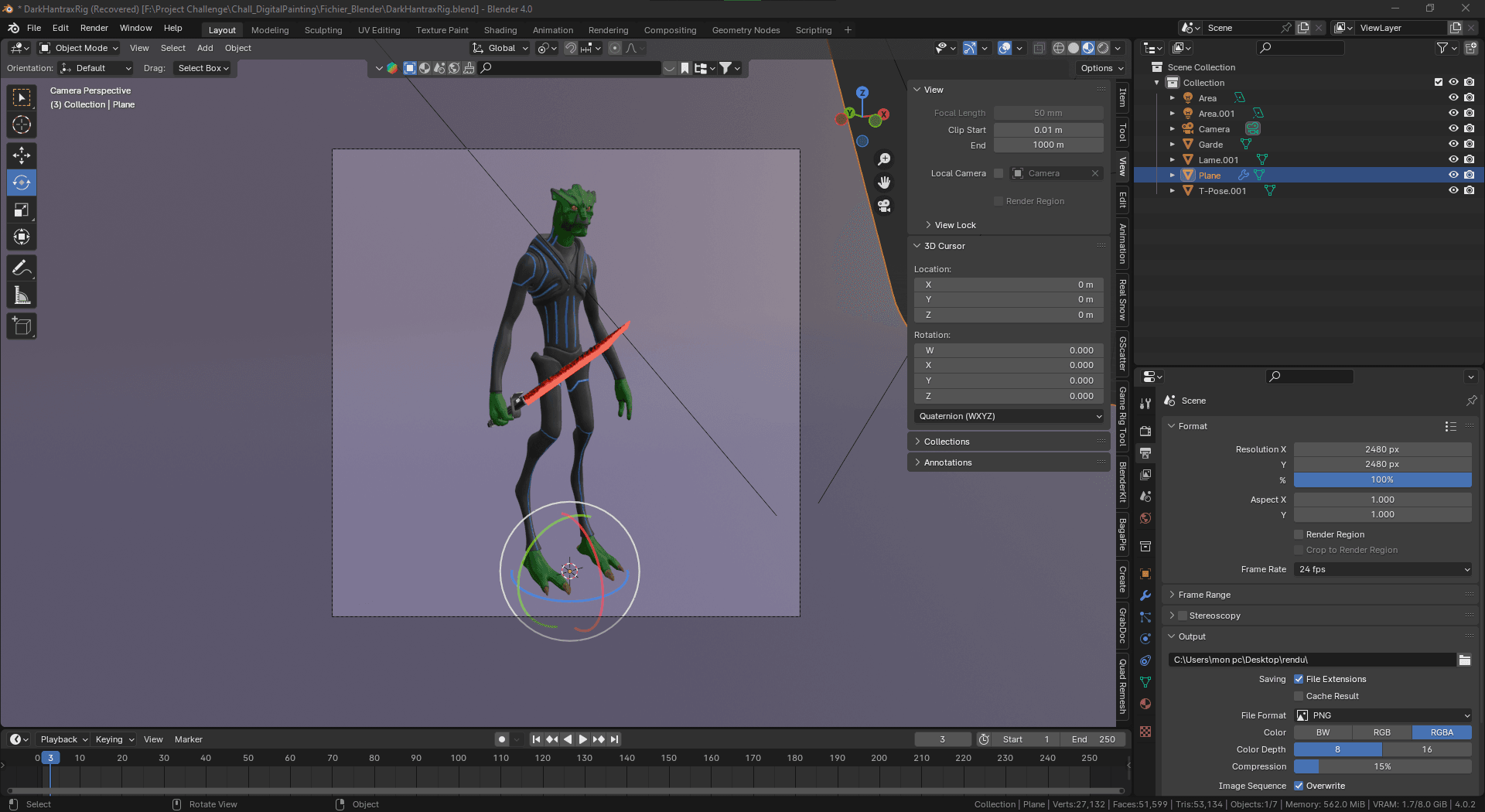This screenshot has height=812, width=1485.
Task: Switch to rendered viewport shading
Action: pos(1103,48)
